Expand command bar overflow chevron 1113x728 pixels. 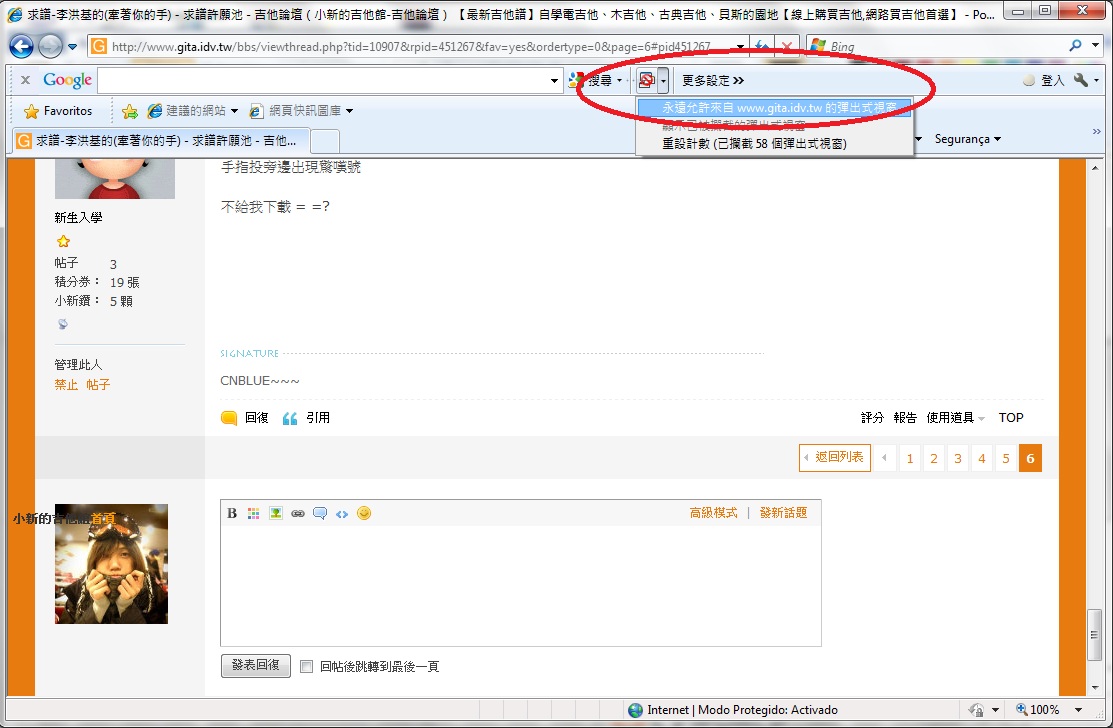pos(1096,132)
